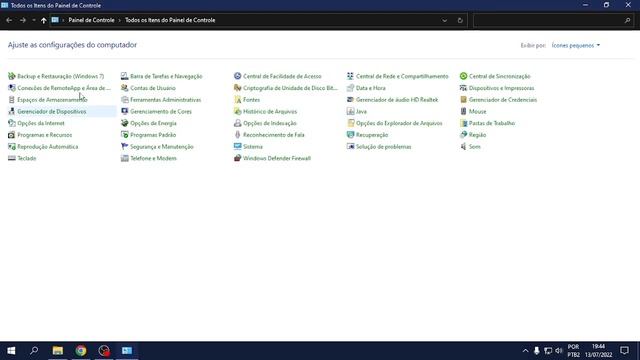This screenshot has height=360, width=640.
Task: Open the Teclado icon
Action: (11, 158)
